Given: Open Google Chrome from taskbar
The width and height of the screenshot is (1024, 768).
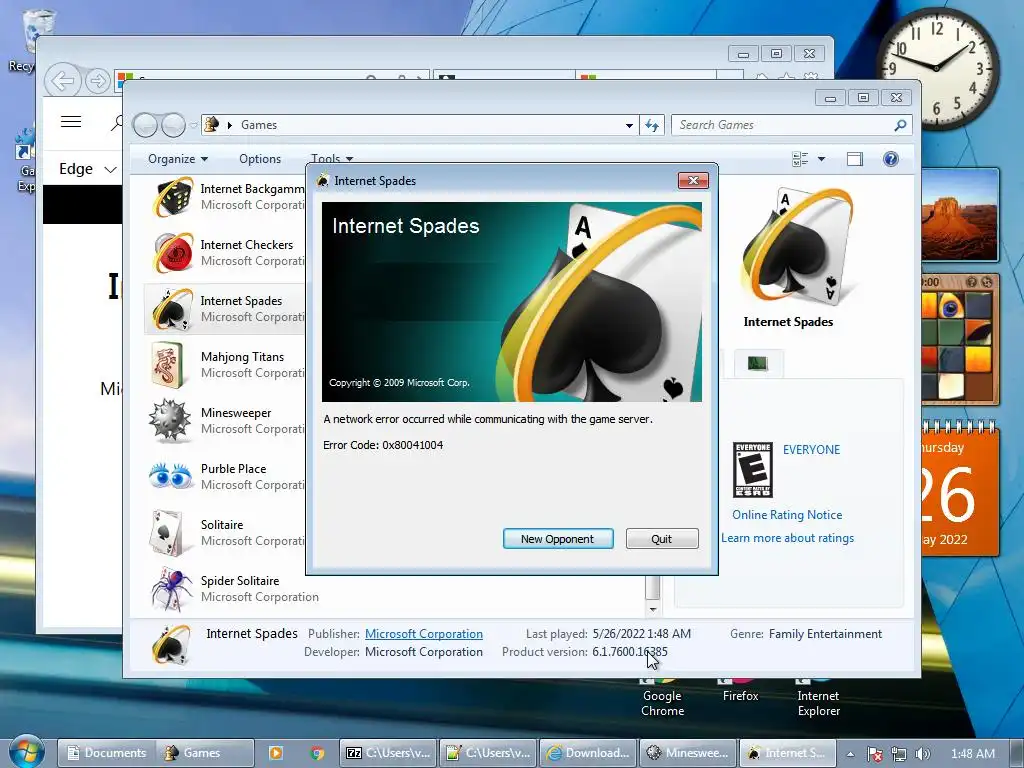Looking at the screenshot, I should [317, 753].
